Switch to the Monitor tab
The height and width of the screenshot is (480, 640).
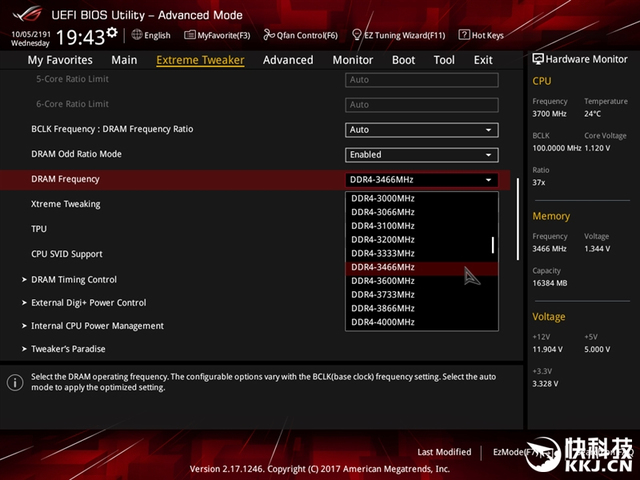(x=353, y=60)
